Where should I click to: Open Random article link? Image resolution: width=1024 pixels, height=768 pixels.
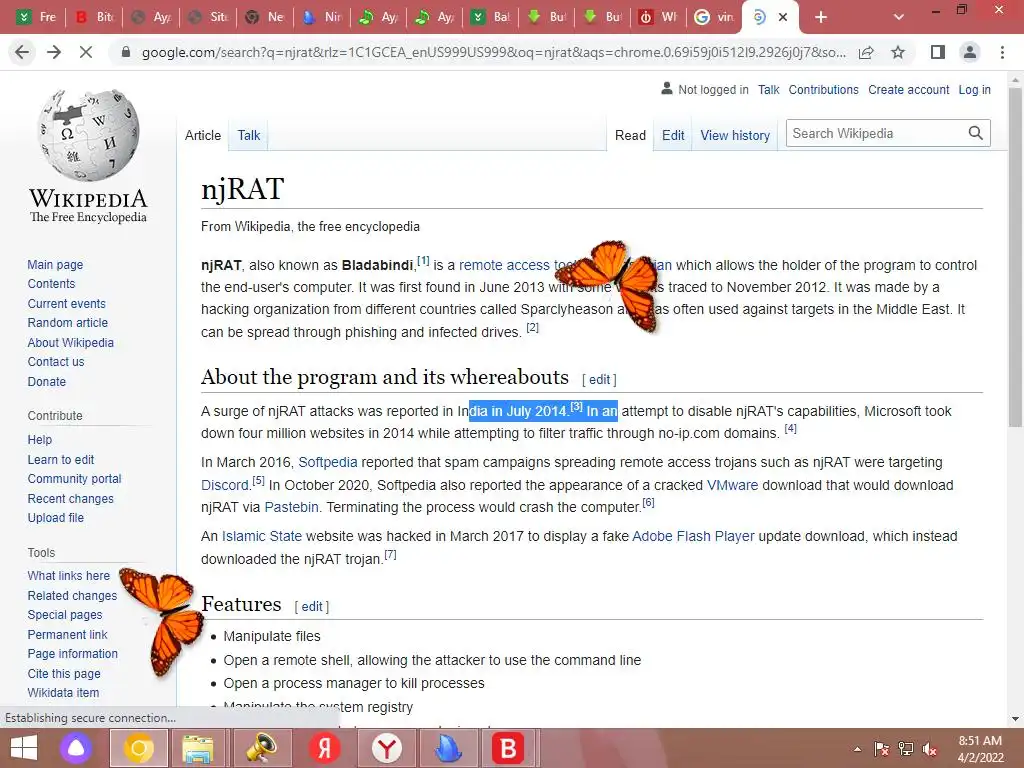67,323
